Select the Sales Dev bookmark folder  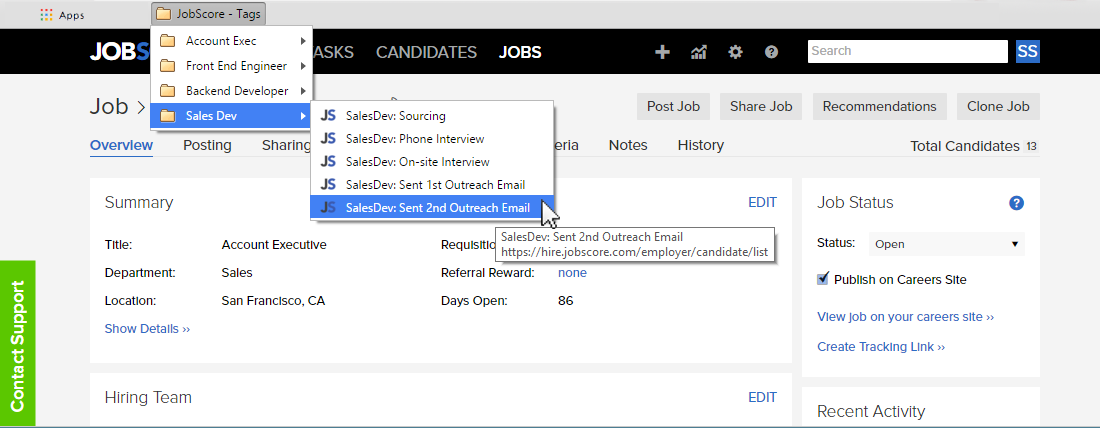[232, 116]
